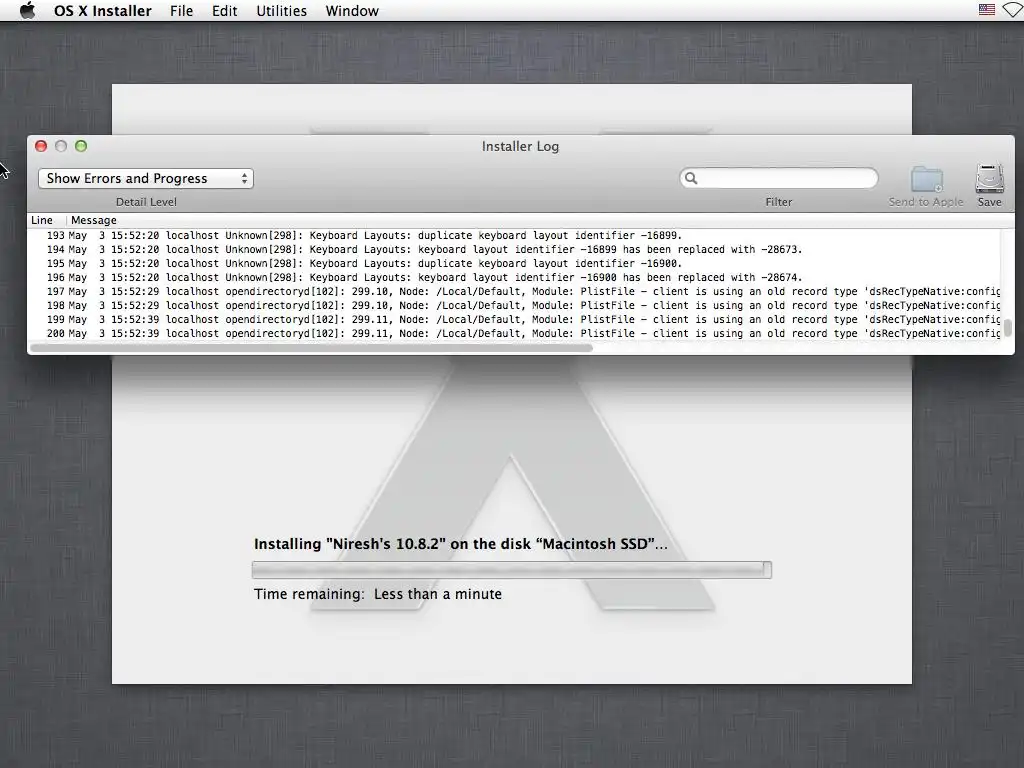Select log line 199 opendirectoryd entry
This screenshot has width=1024, height=768.
514,319
